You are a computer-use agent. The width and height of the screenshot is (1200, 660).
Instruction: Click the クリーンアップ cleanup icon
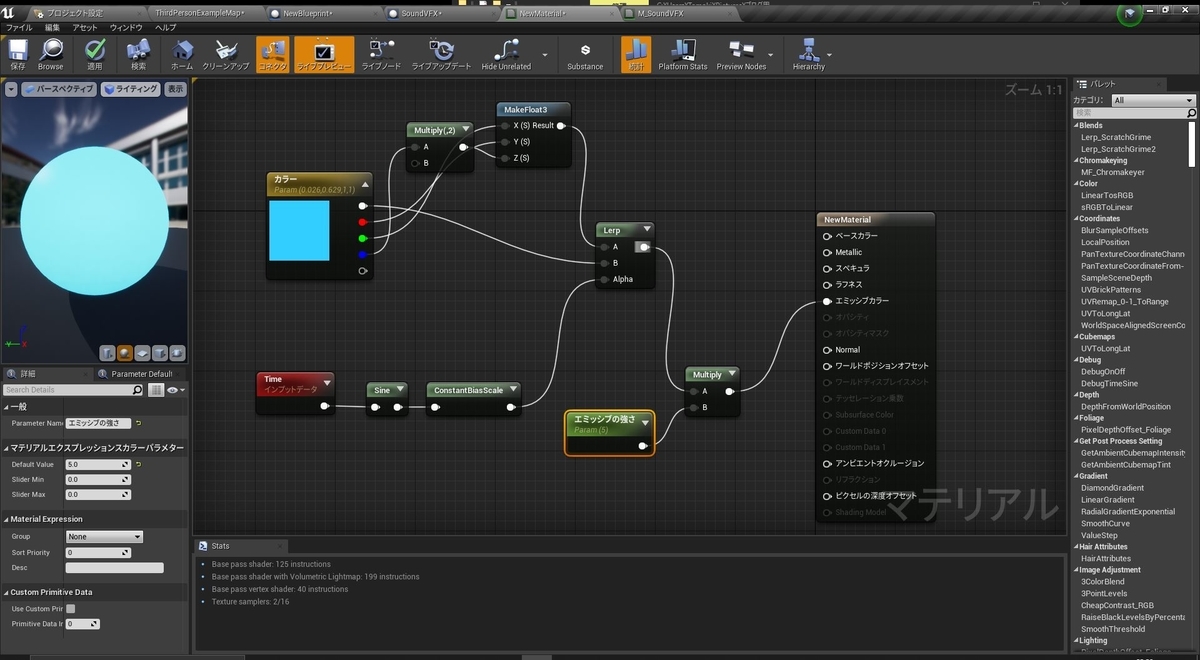pos(226,54)
